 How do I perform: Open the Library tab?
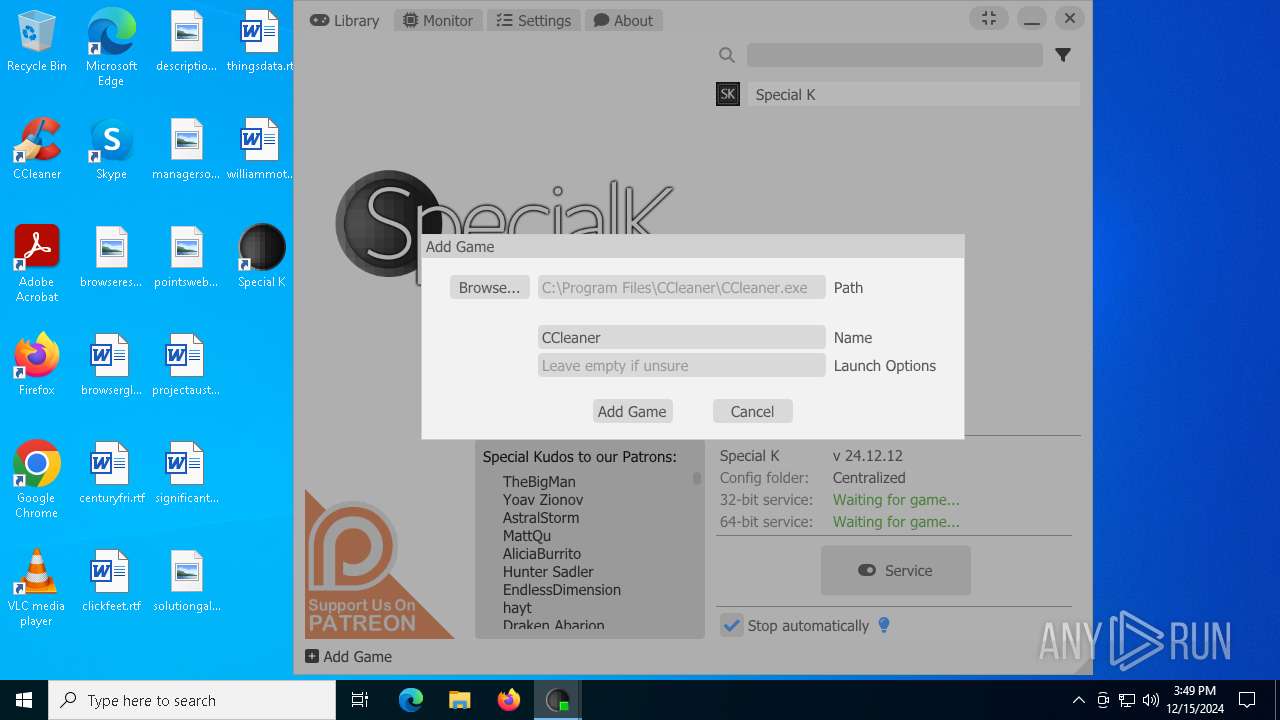pyautogui.click(x=344, y=20)
